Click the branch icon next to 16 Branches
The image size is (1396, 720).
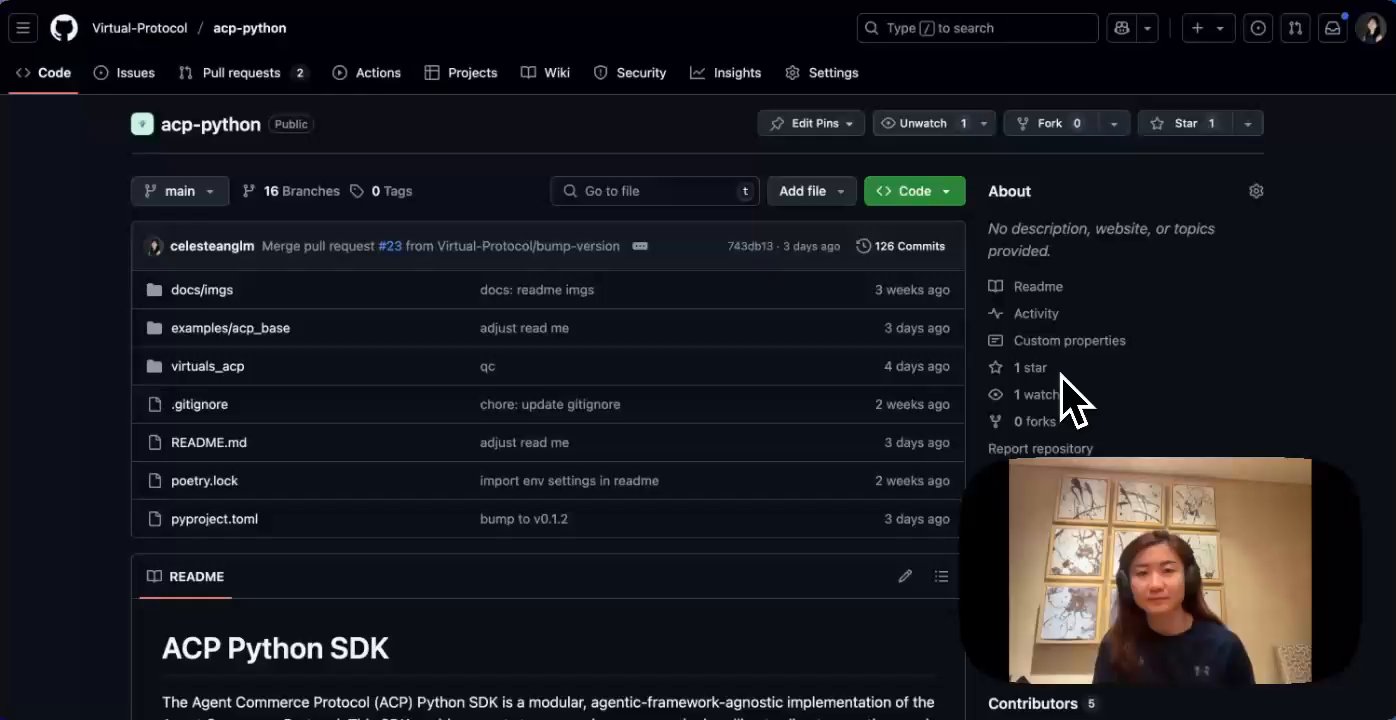tap(249, 191)
